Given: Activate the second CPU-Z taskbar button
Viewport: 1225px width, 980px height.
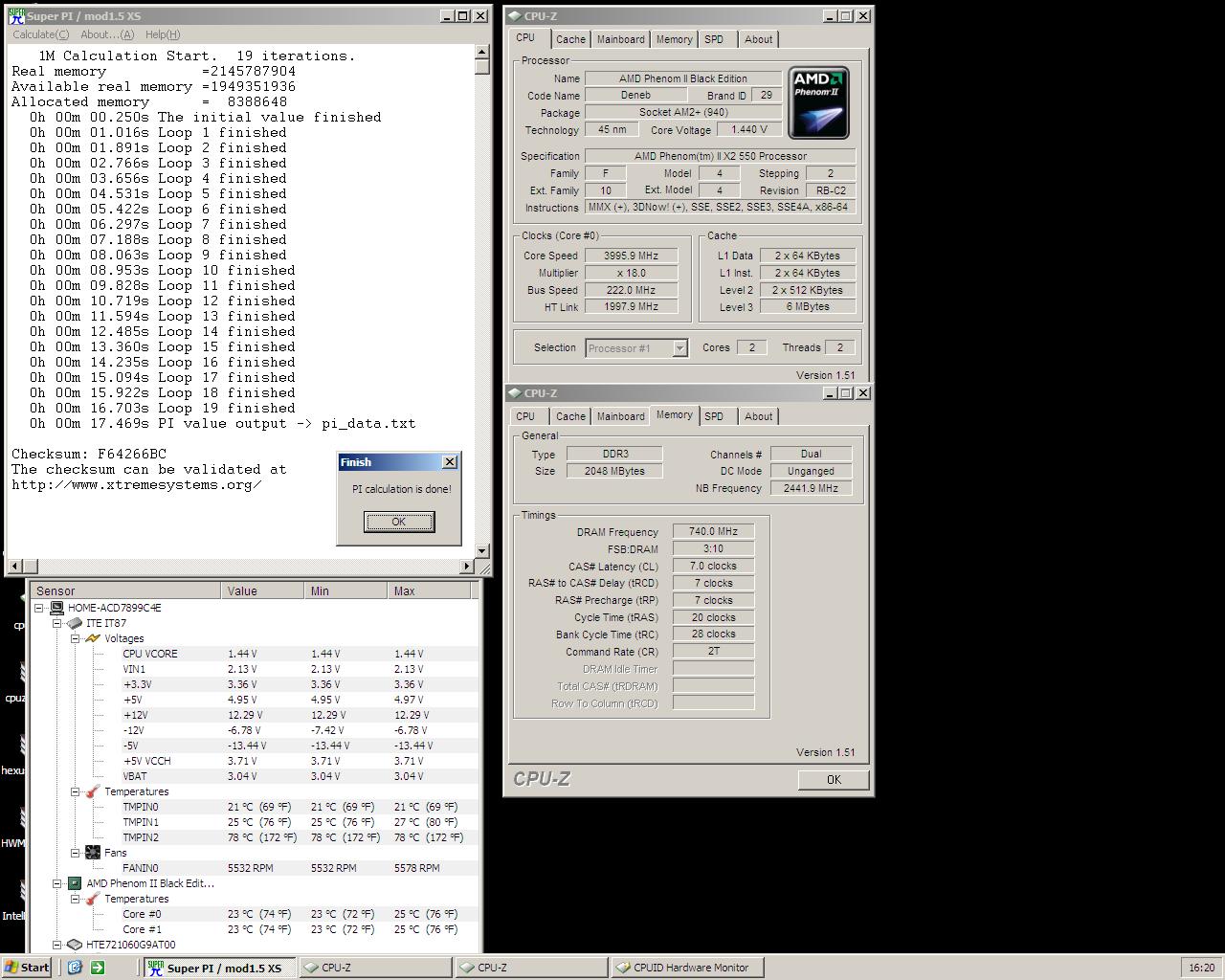Looking at the screenshot, I should pyautogui.click(x=530, y=968).
